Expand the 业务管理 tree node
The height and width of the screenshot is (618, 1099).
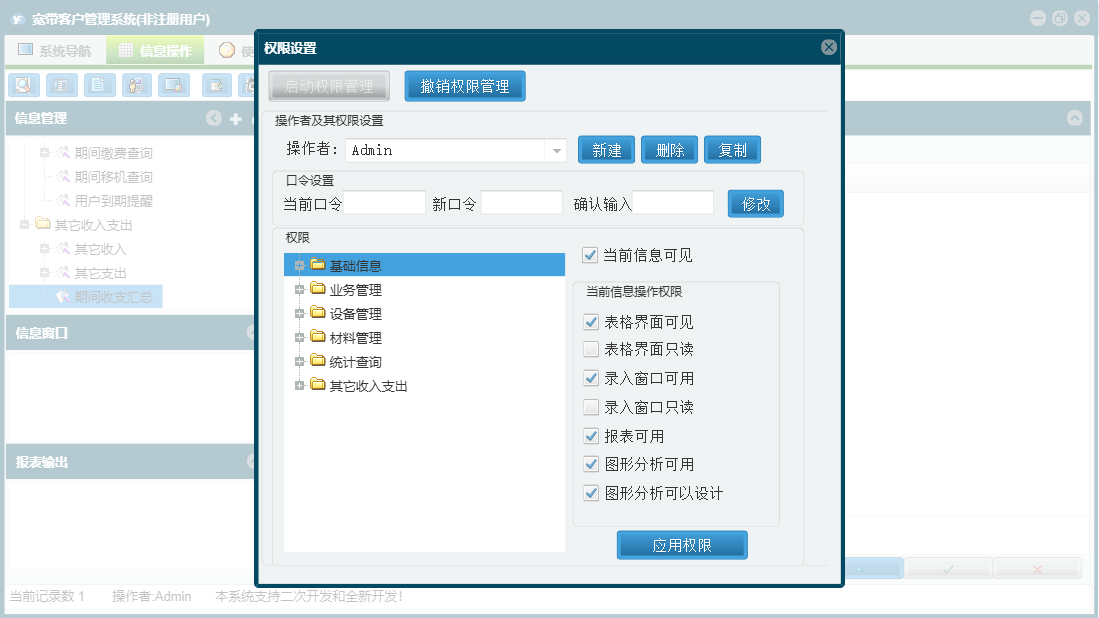(x=299, y=289)
